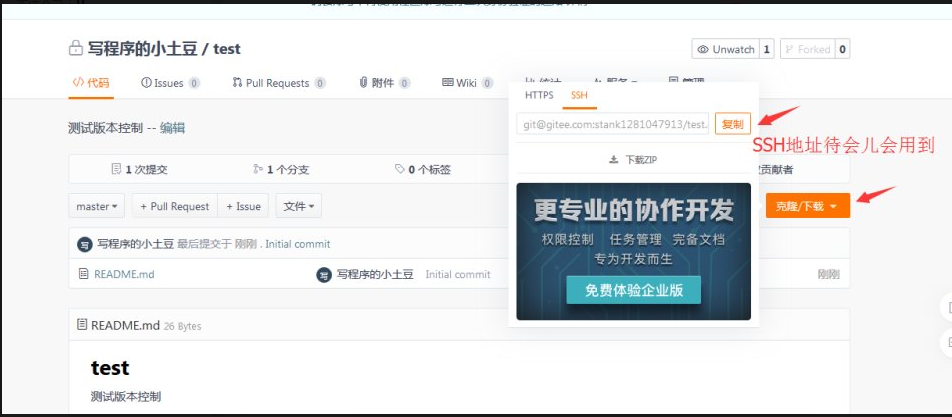Viewport: 952px width, 417px height.
Task: Click the 复制 button to copy SSH address
Action: (733, 124)
